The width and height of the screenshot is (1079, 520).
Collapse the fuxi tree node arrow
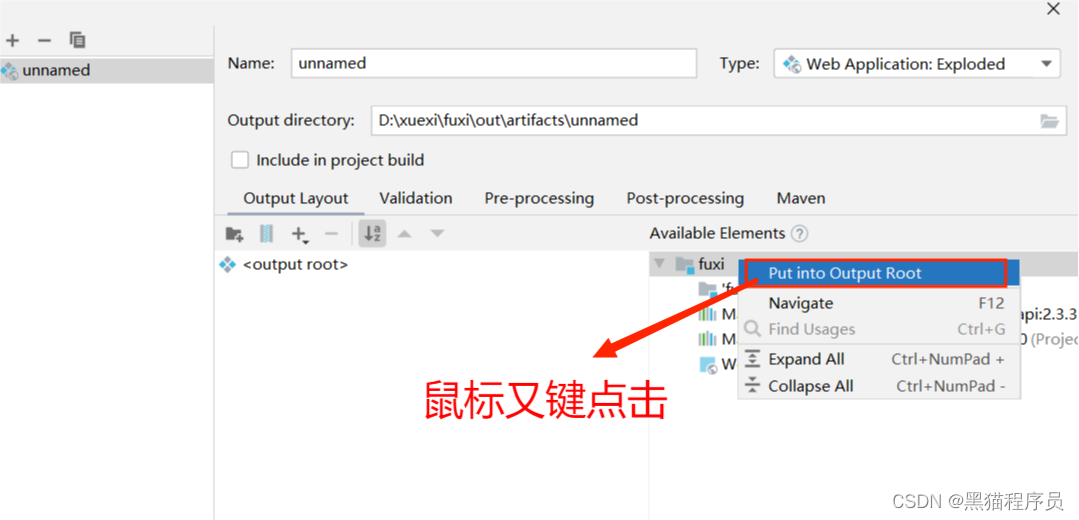point(660,263)
